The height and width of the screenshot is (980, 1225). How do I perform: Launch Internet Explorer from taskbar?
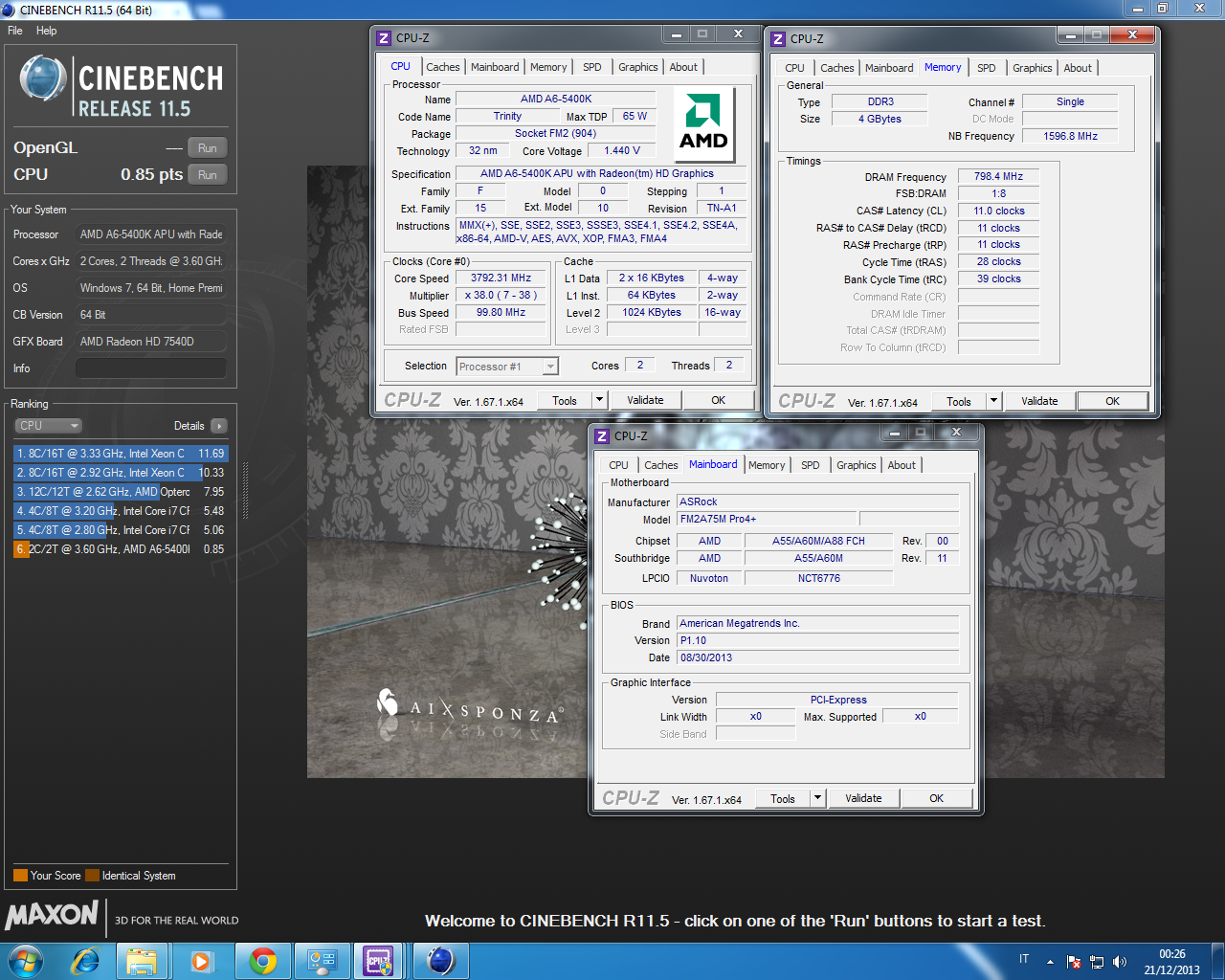(x=86, y=961)
